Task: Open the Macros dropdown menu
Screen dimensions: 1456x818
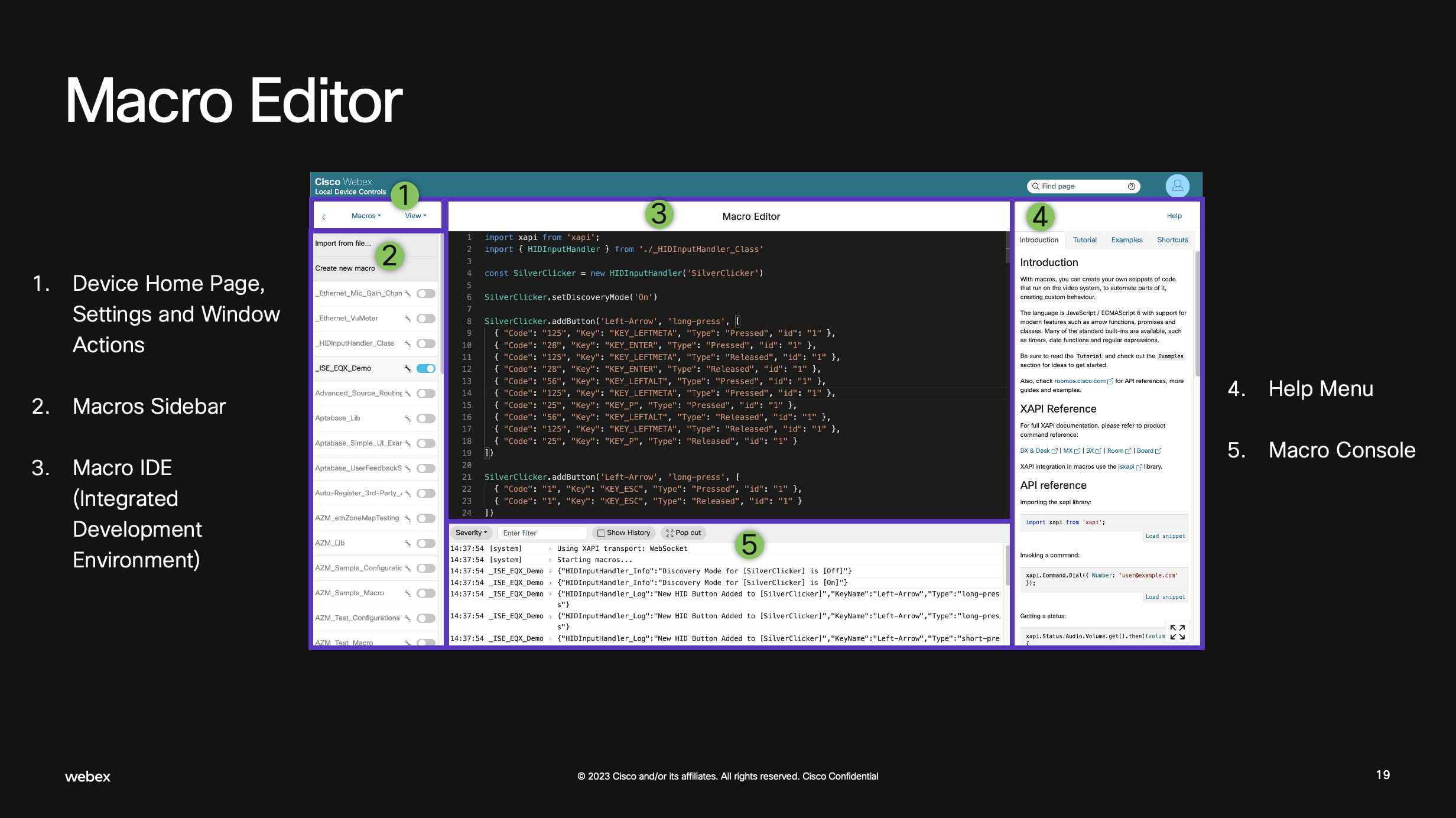Action: coord(366,216)
